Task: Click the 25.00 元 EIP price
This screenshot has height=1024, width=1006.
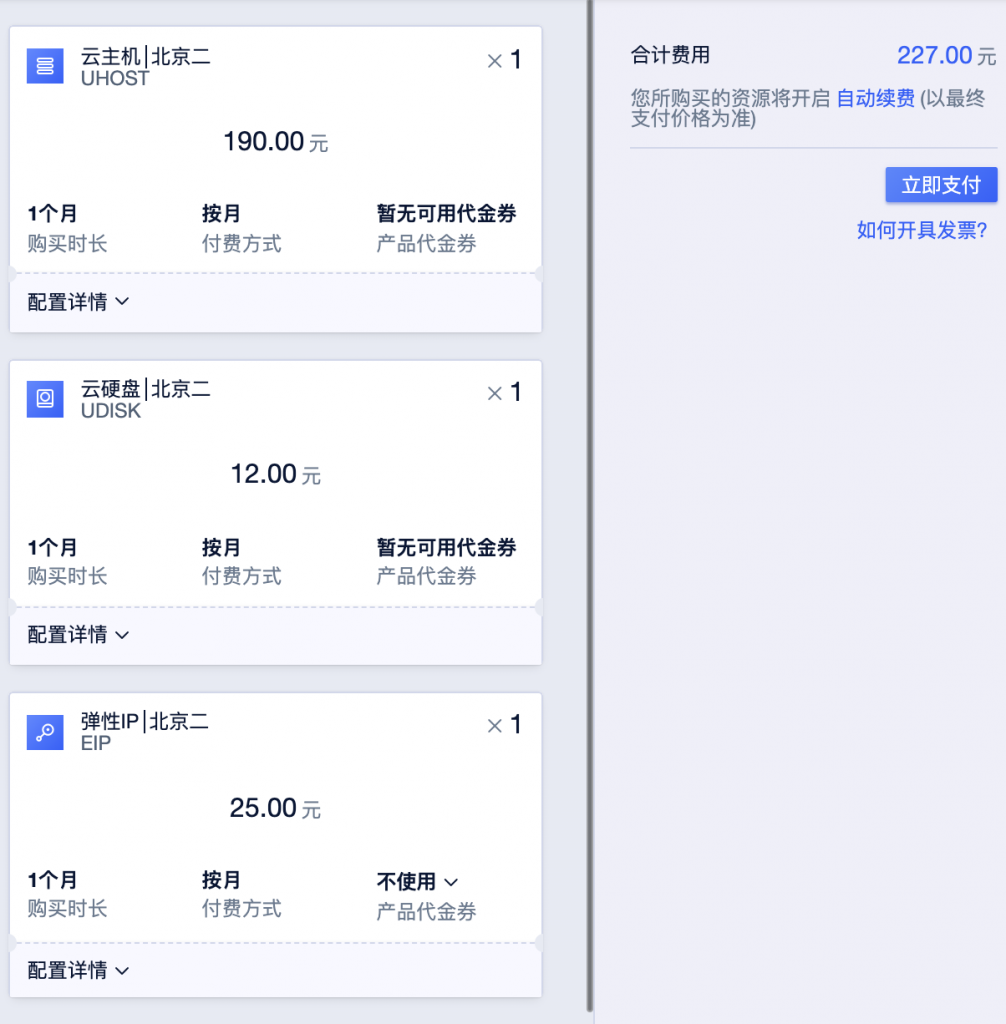Action: pyautogui.click(x=275, y=808)
